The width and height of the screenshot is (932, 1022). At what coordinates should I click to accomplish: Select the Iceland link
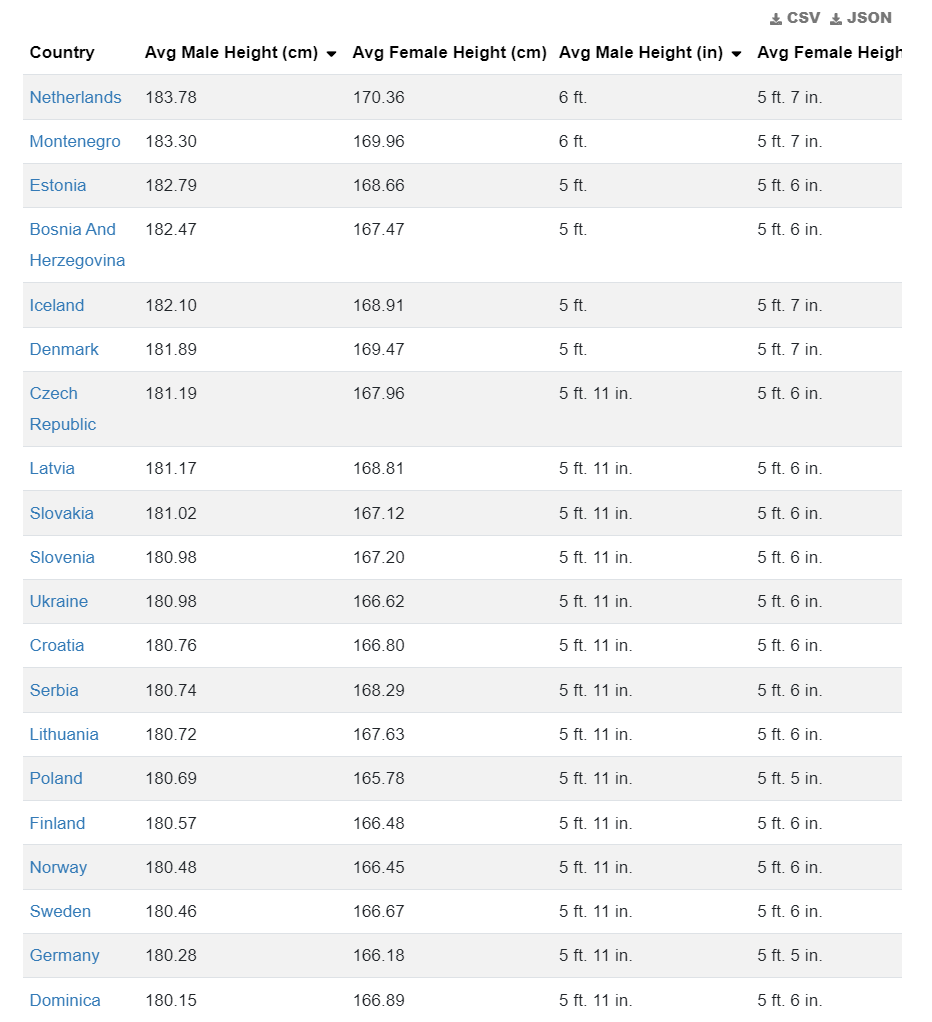57,305
